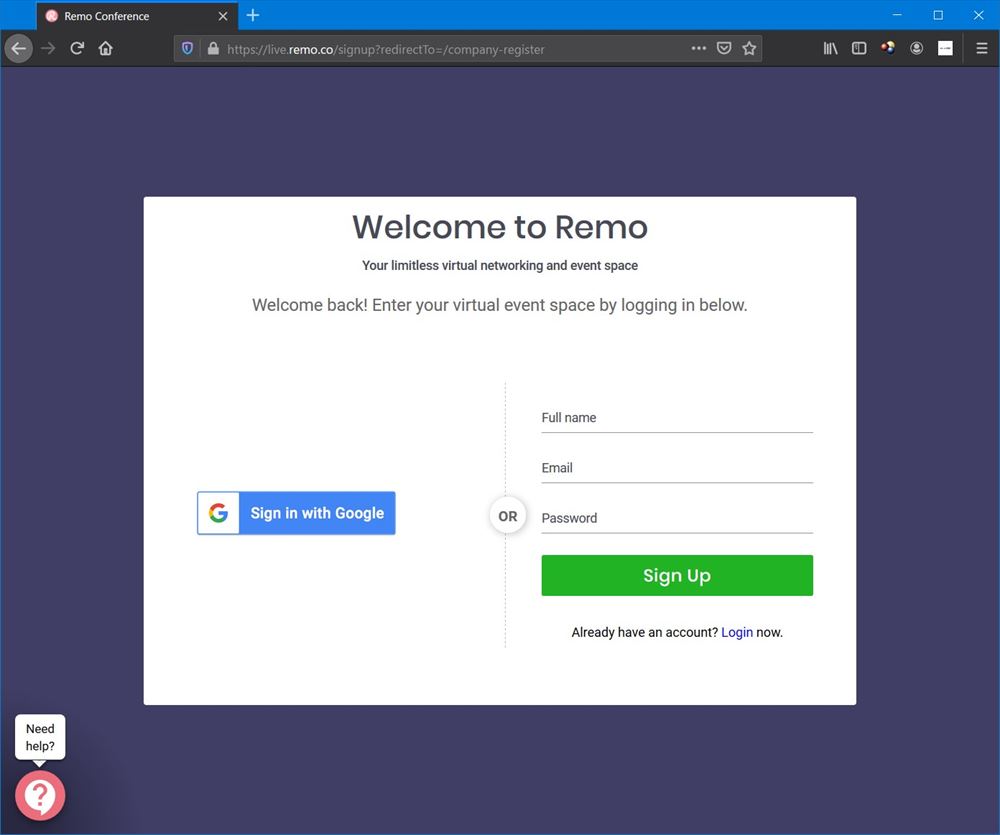Click the 'Welcome back!' login instruction text
1000x835 pixels.
point(500,305)
